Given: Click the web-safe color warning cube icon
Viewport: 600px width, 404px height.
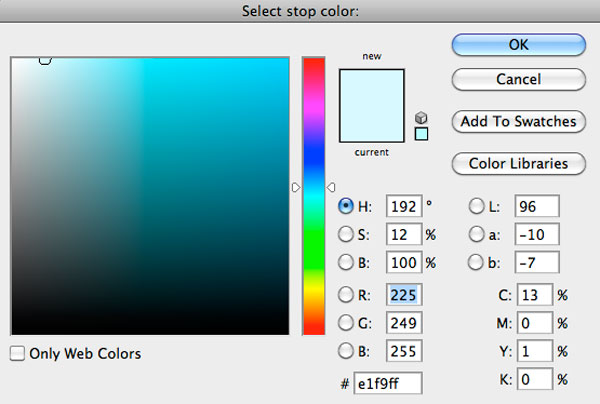Looking at the screenshot, I should pyautogui.click(x=421, y=118).
